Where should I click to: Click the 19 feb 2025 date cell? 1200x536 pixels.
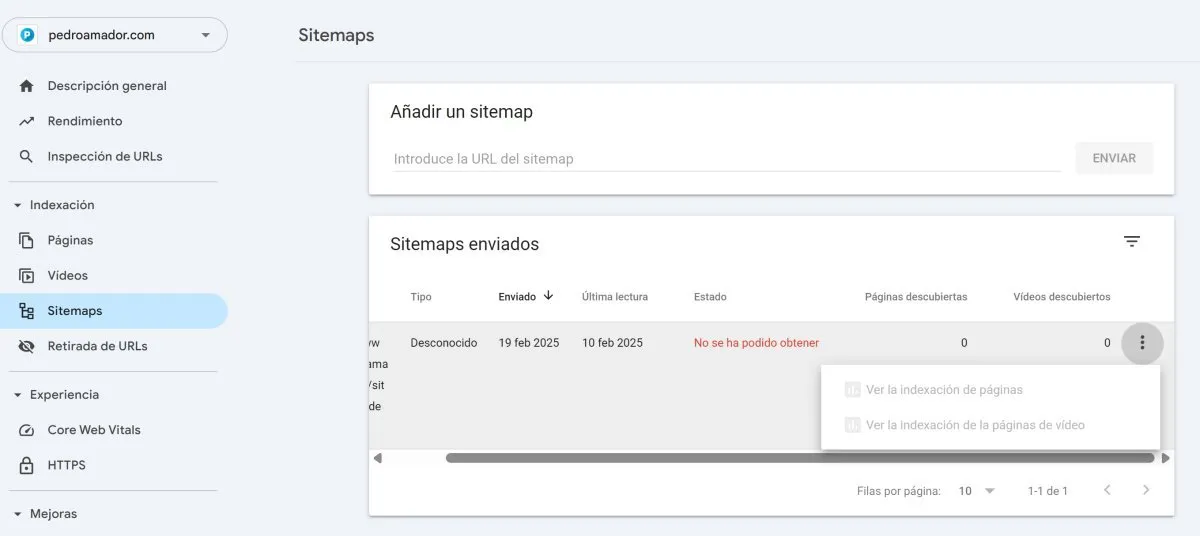529,343
